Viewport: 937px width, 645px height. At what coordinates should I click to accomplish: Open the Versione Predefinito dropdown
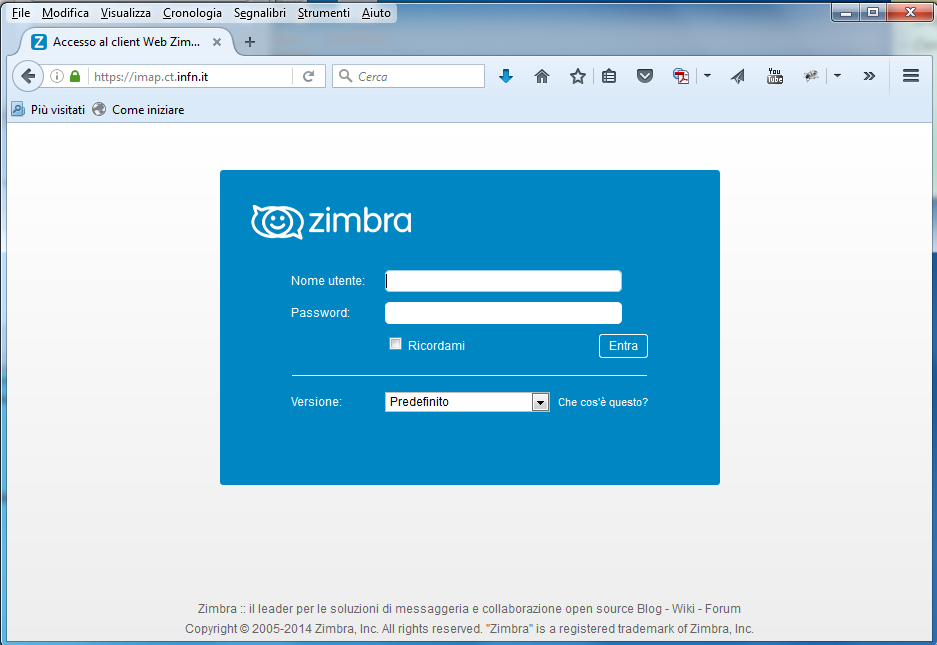[x=467, y=402]
